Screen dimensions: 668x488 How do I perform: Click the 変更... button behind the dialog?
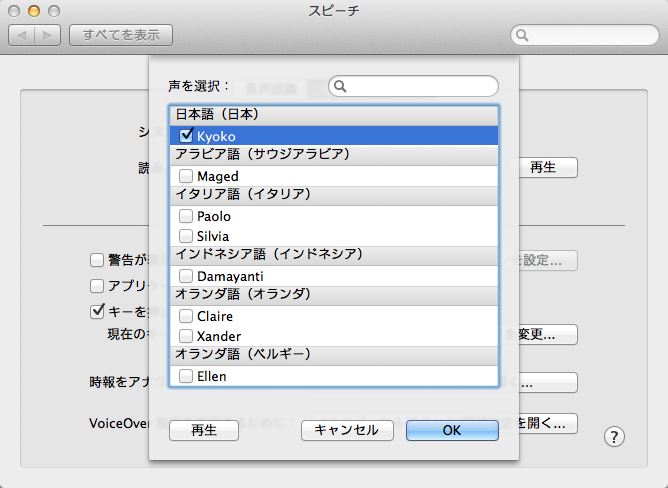[x=547, y=335]
